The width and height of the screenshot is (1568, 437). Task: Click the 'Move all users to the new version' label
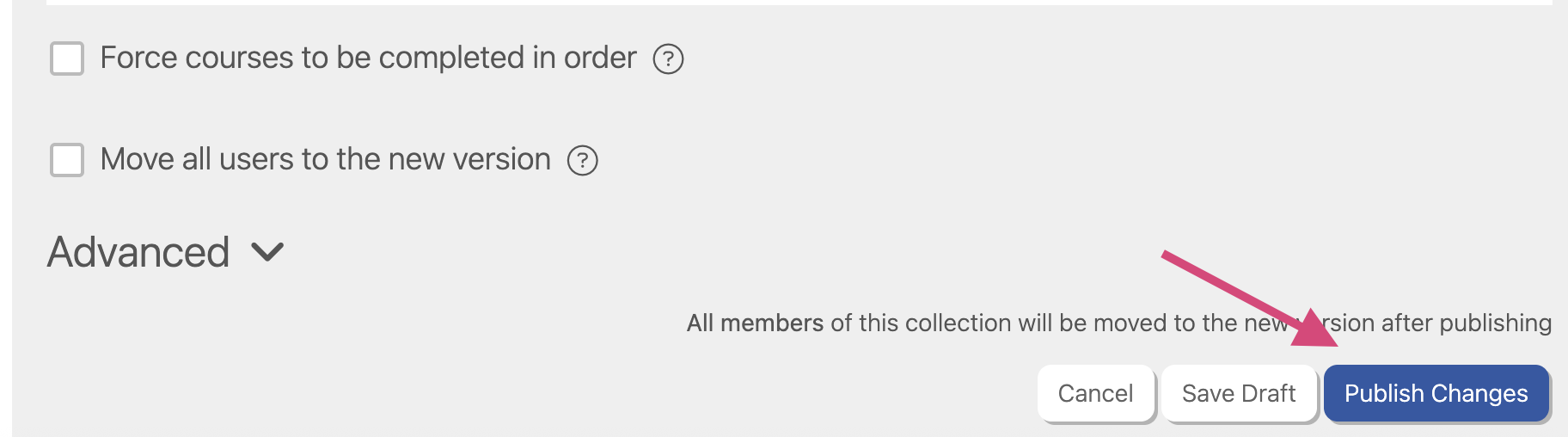tap(325, 160)
